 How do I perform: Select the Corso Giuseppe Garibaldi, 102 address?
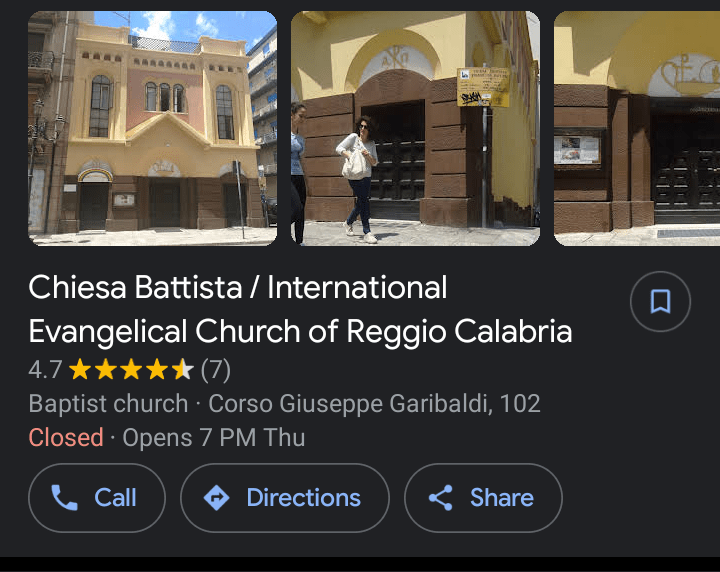point(374,404)
